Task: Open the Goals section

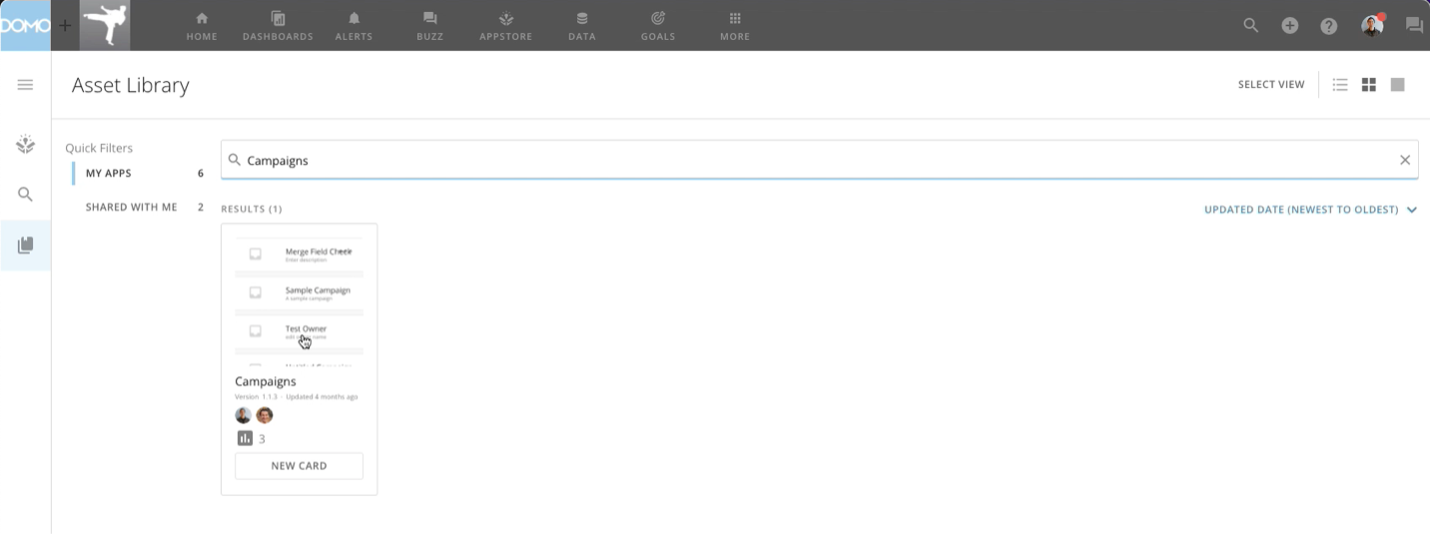Action: (658, 26)
